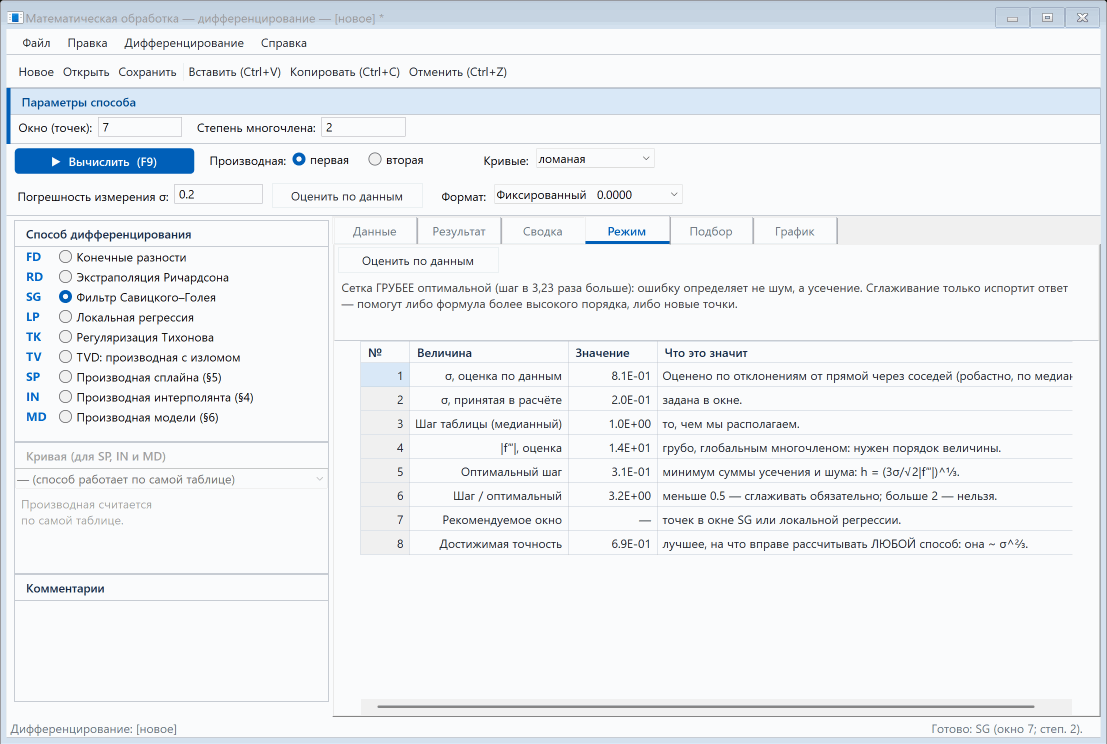Image resolution: width=1107 pixels, height=744 pixels.
Task: Click Новое in the toolbar
Action: (x=36, y=72)
